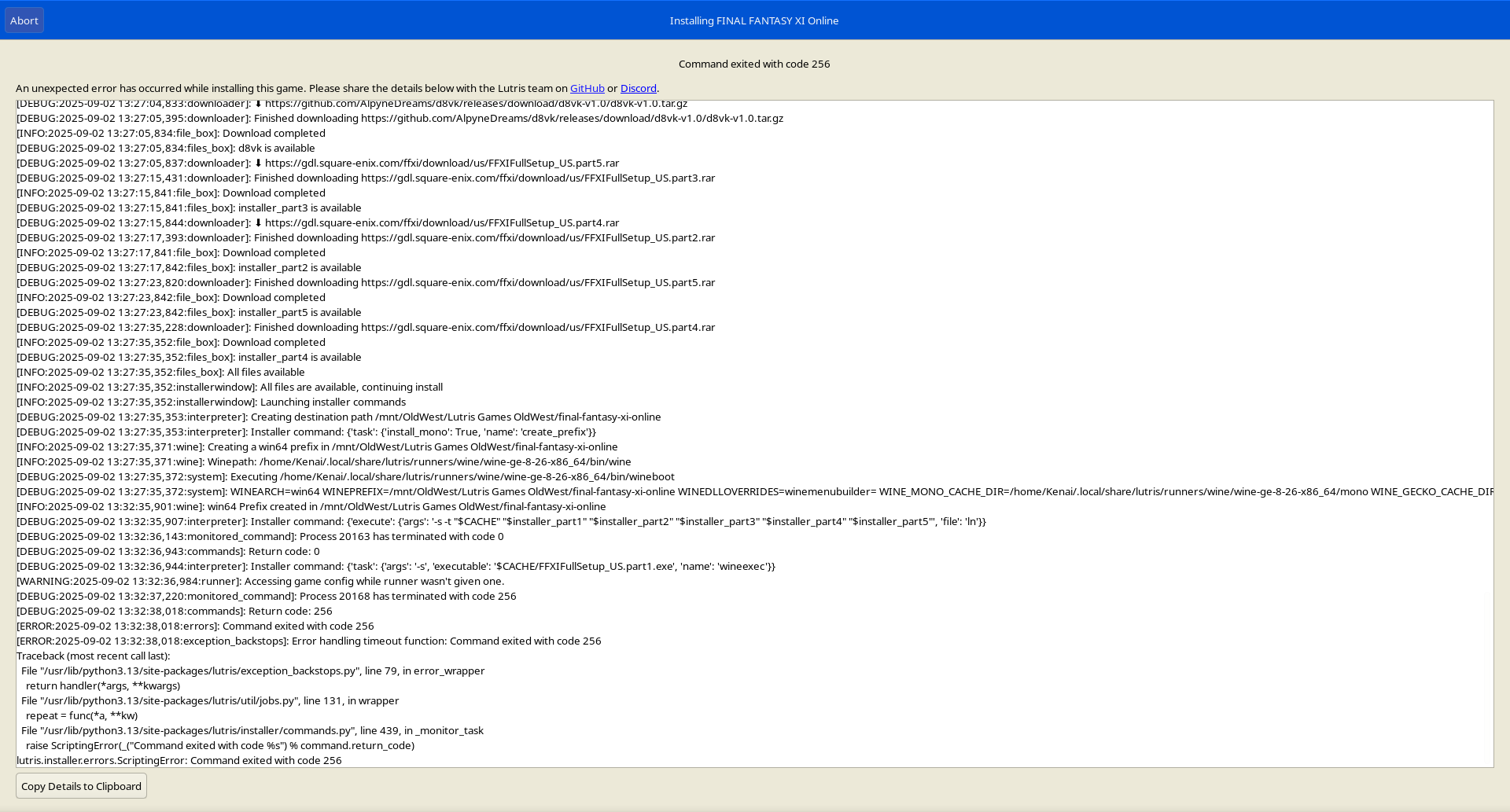Click the 'Launching installer commands' log line

pyautogui.click(x=211, y=402)
